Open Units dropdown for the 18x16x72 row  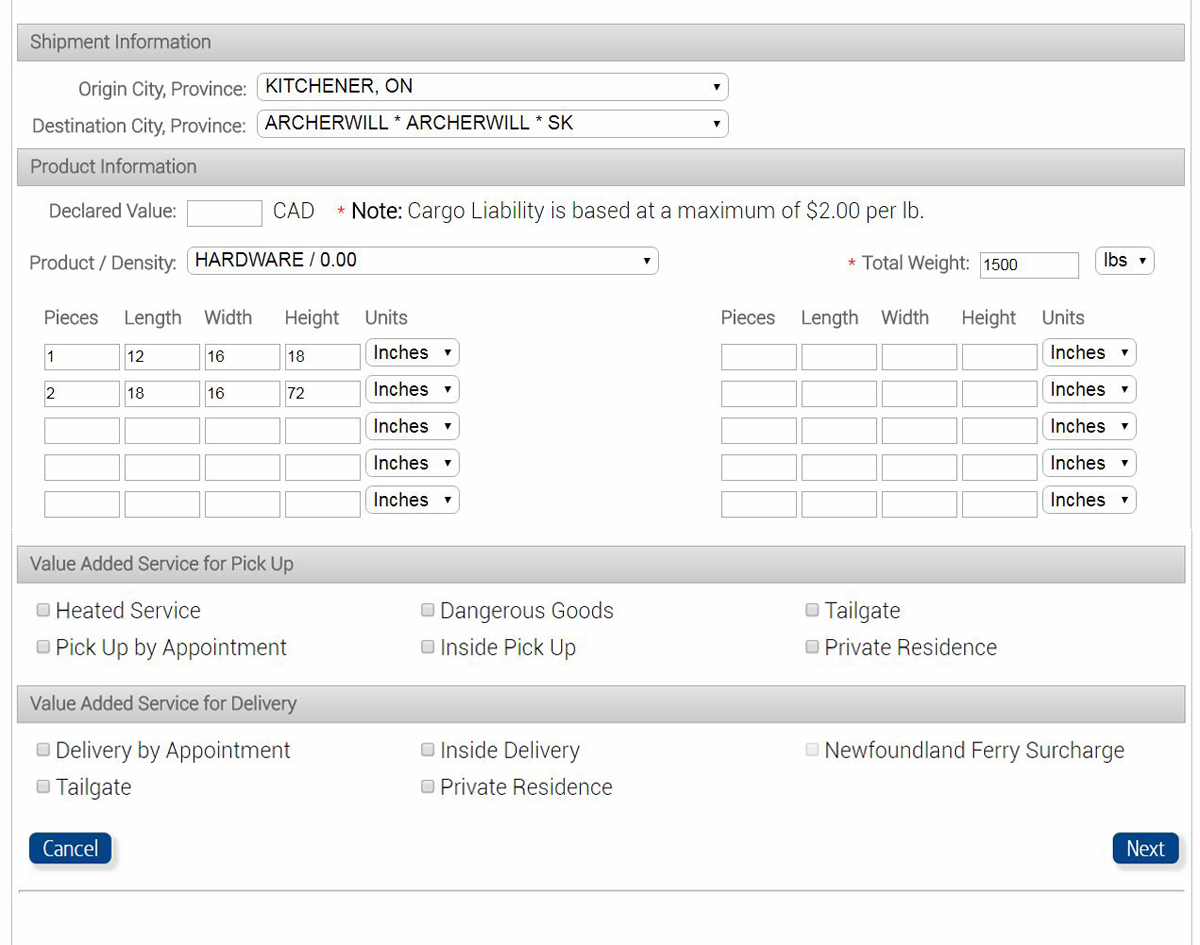click(x=412, y=390)
